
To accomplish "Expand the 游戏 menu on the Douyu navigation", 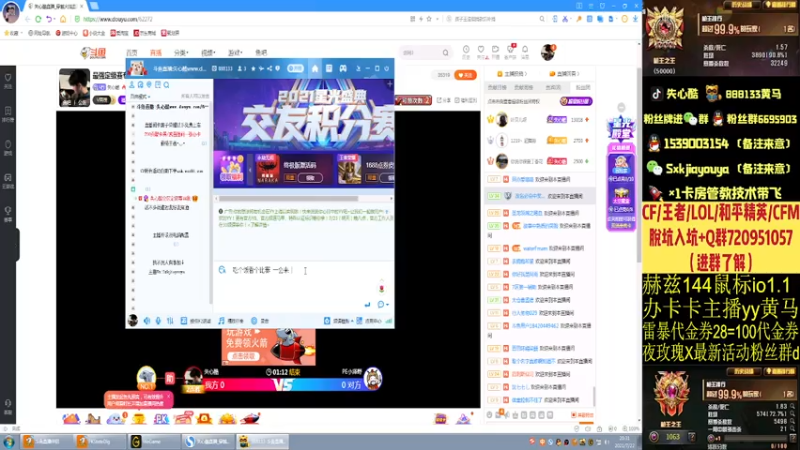I will [235, 53].
